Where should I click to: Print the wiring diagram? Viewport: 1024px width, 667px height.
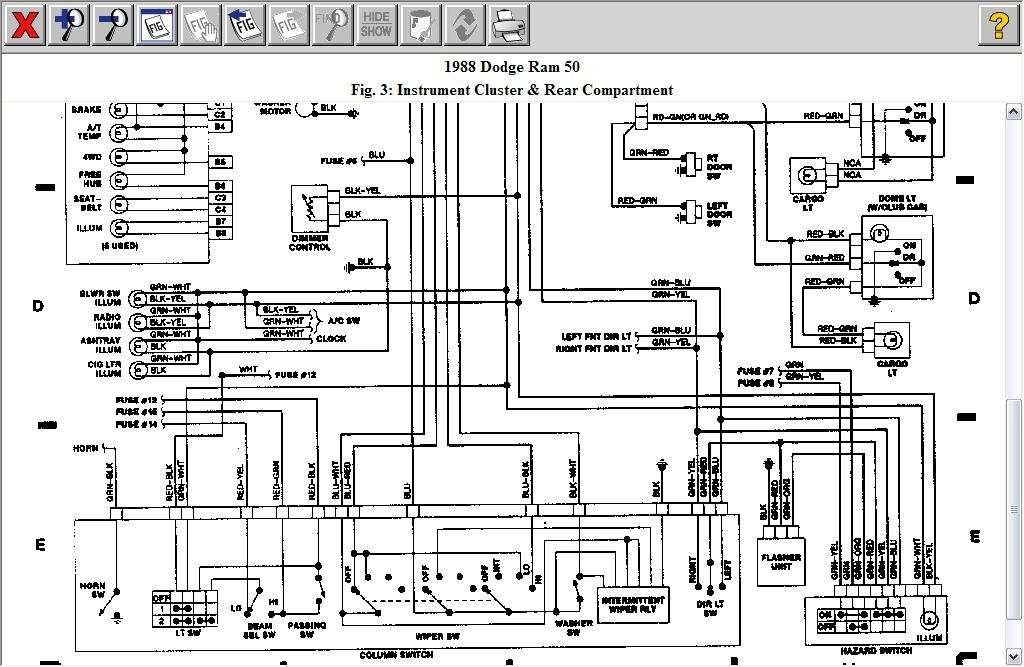pyautogui.click(x=508, y=25)
